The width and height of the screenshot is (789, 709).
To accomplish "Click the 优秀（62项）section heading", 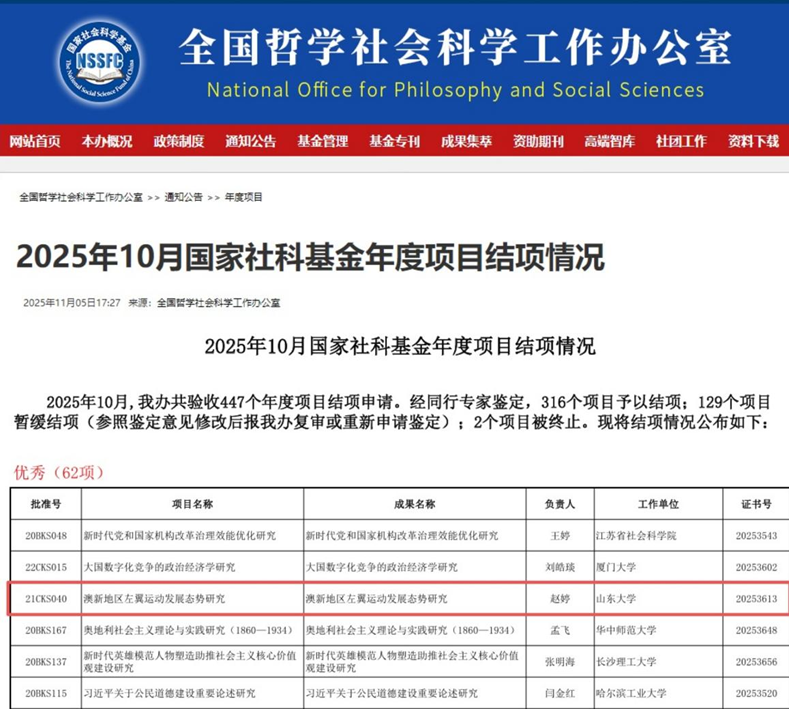I will [59, 471].
